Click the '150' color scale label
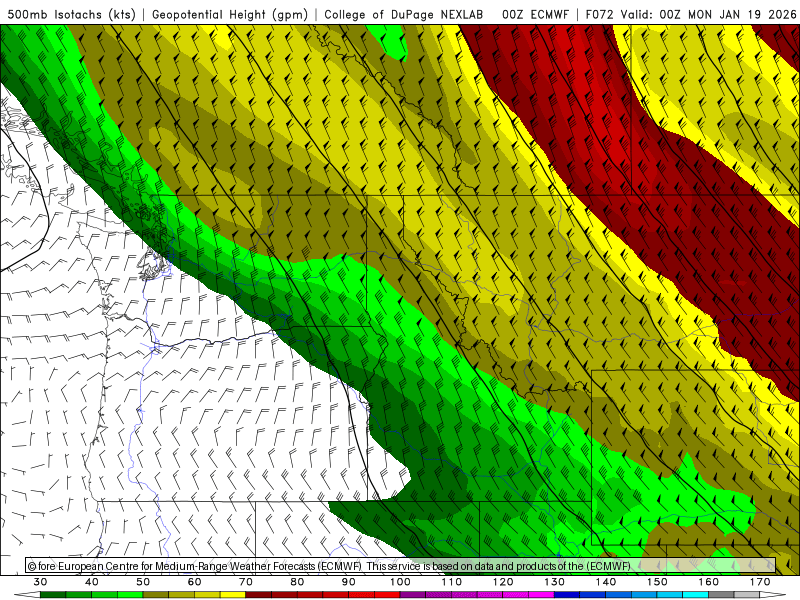800x600 pixels. (657, 582)
